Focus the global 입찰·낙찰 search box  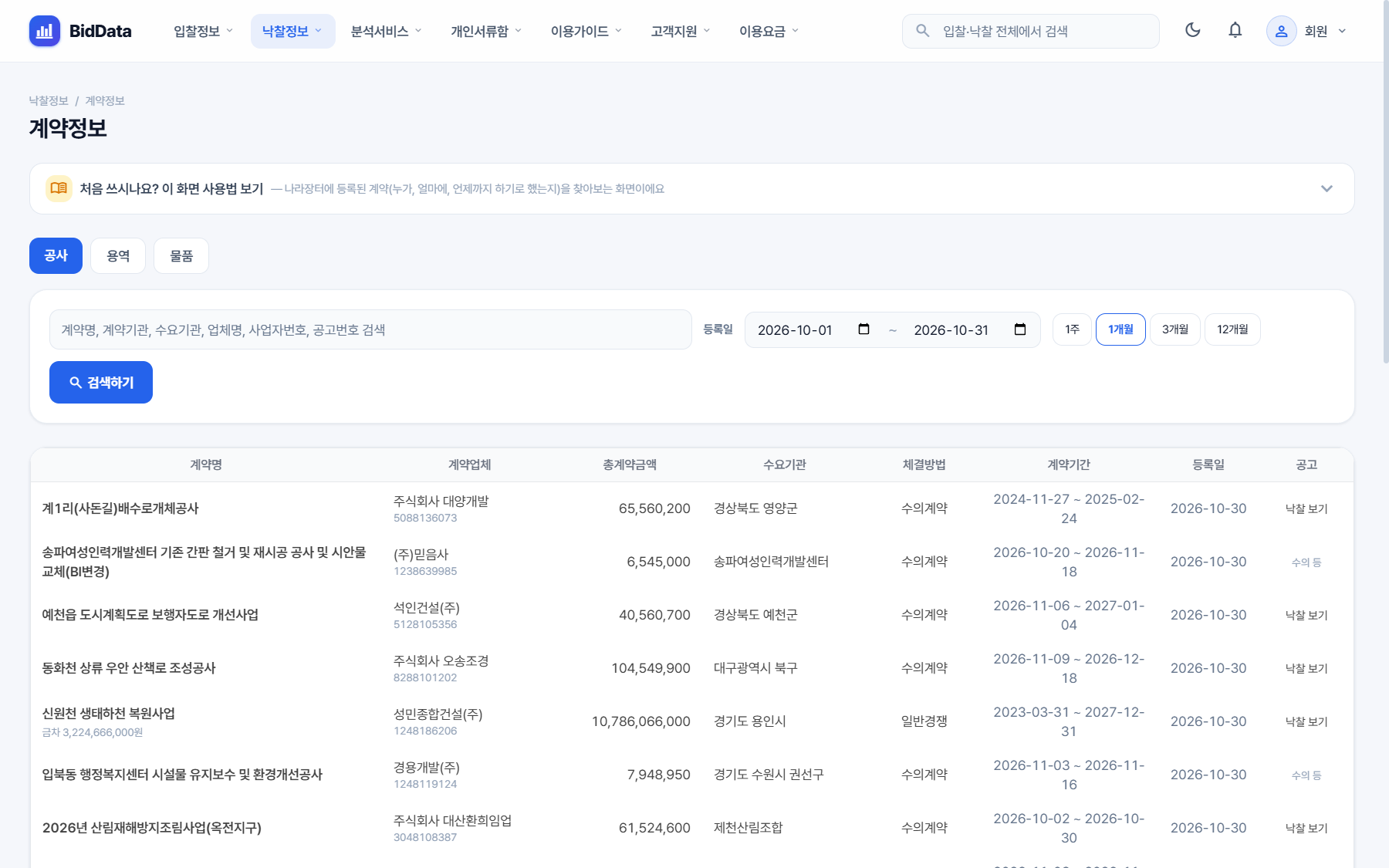point(1031,31)
